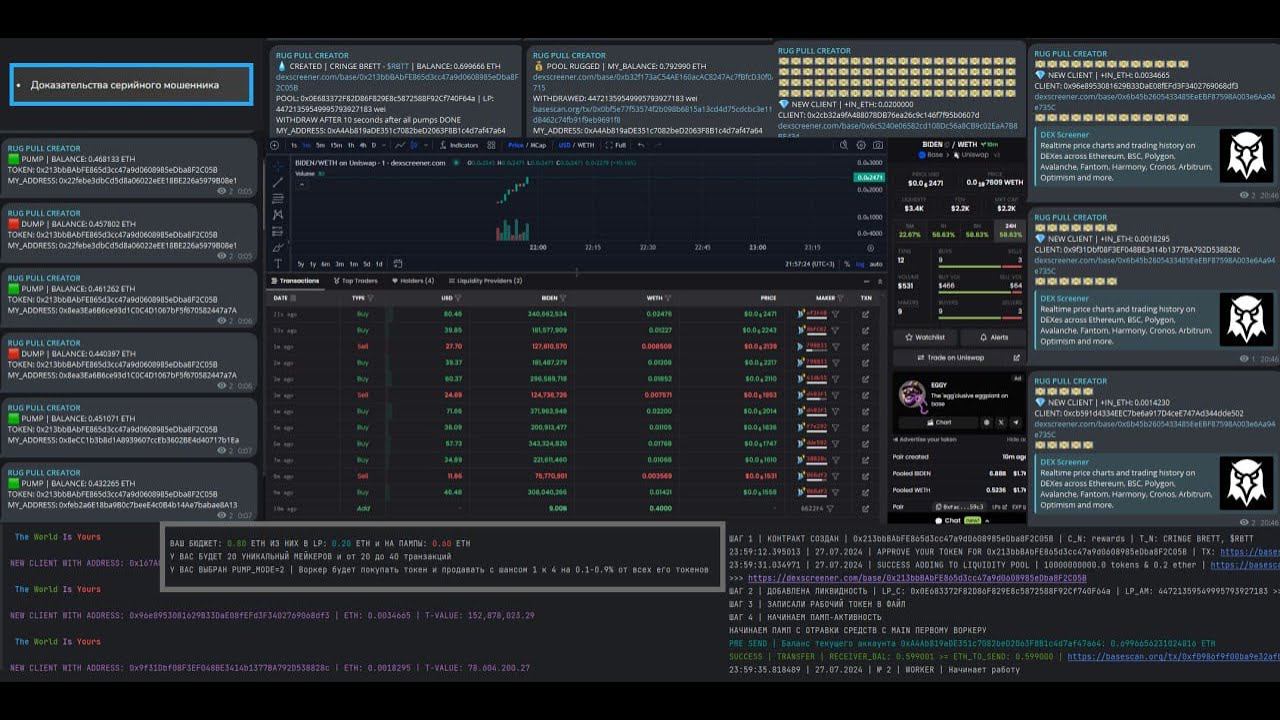Open BIDEN column filter

click(x=563, y=298)
